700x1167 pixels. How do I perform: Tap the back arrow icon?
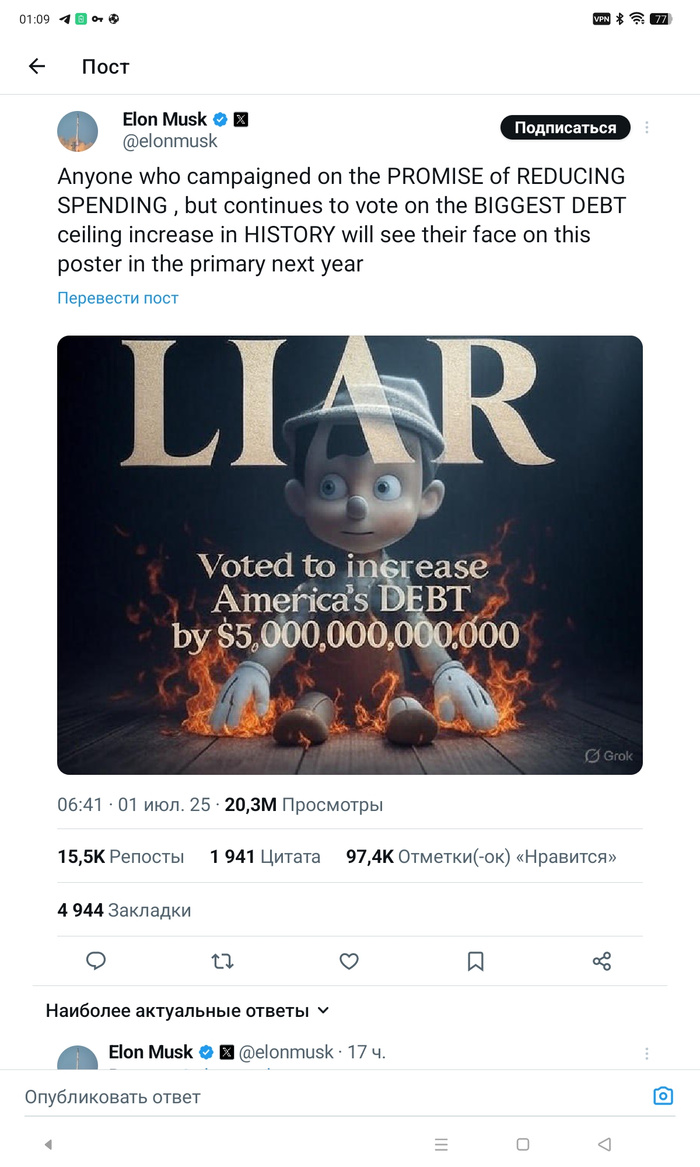pos(37,67)
